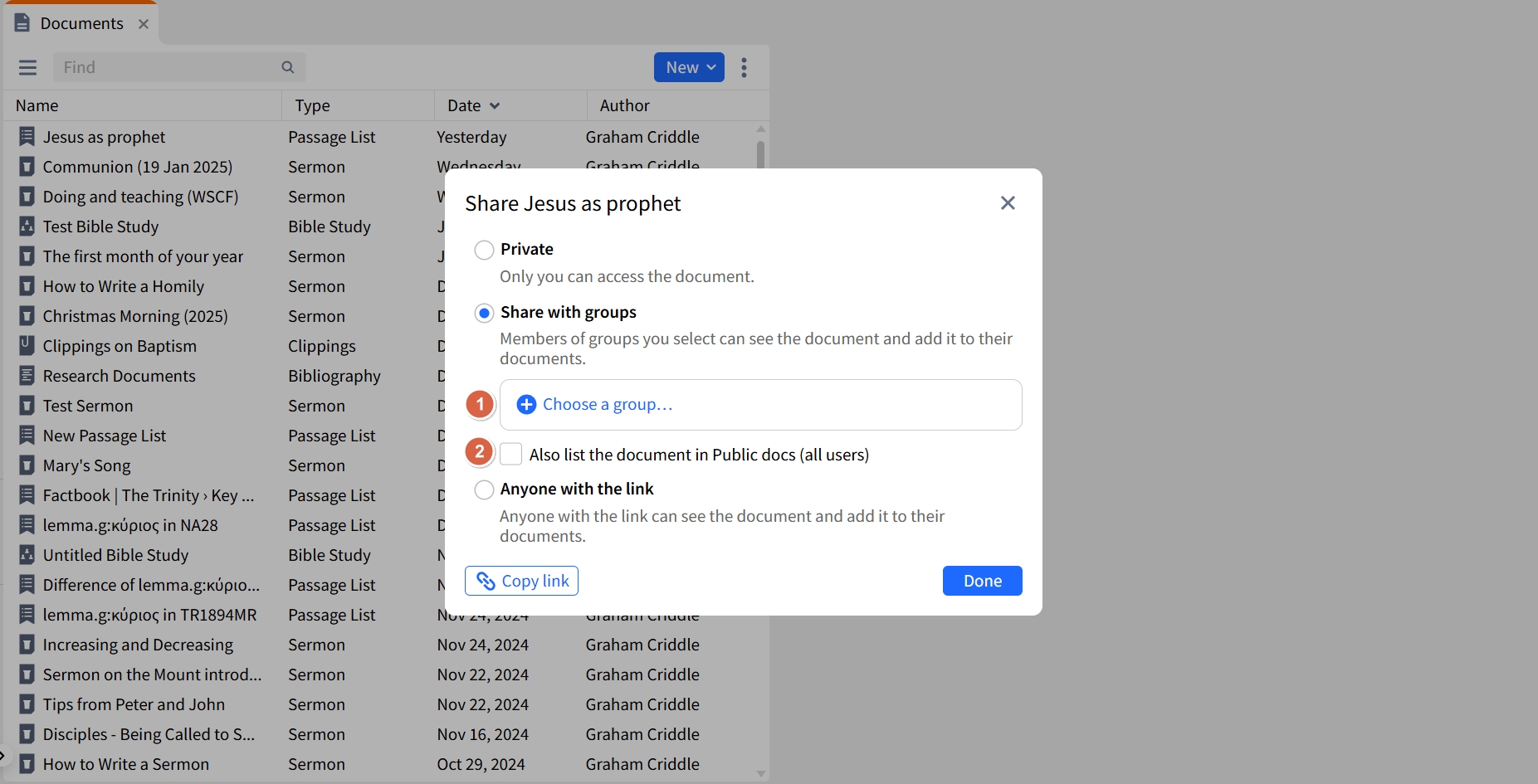The height and width of the screenshot is (784, 1538).
Task: Click the New Passage List icon
Action: point(27,436)
